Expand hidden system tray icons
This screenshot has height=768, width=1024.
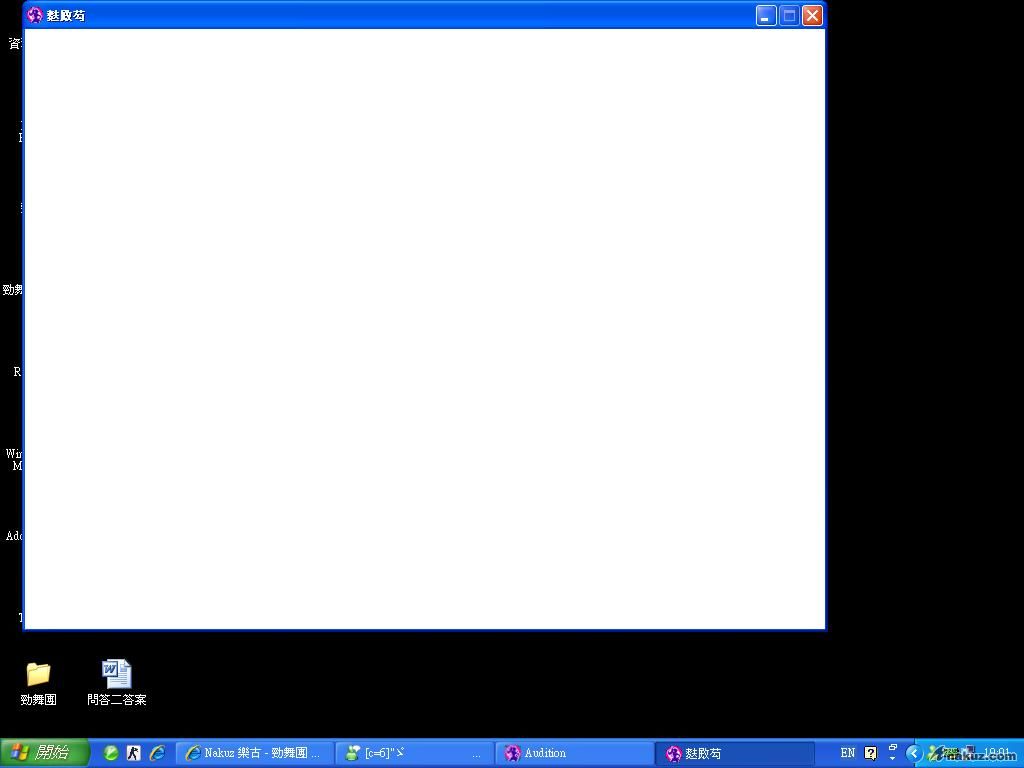coord(914,753)
